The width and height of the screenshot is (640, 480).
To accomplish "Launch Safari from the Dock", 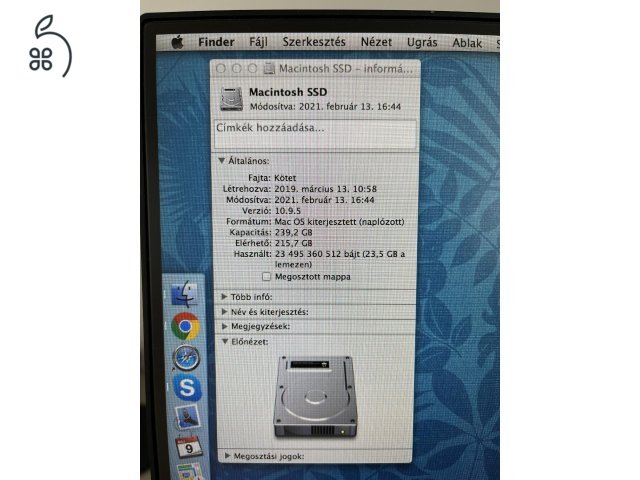I will pos(187,358).
